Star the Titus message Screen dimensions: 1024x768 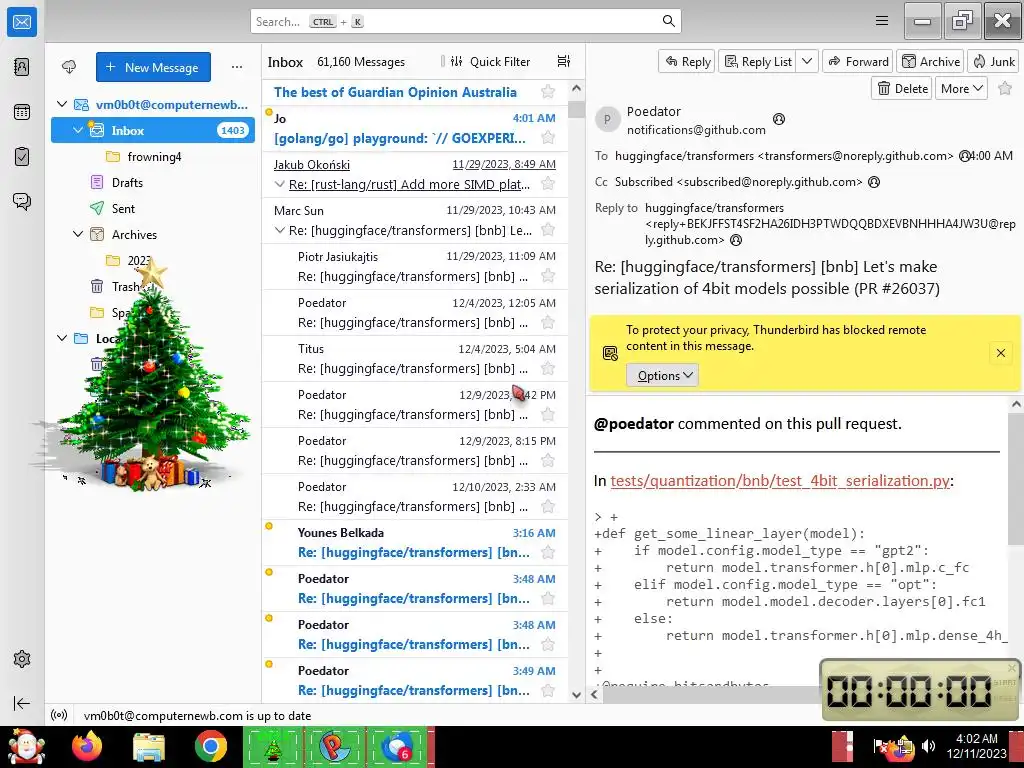click(548, 368)
